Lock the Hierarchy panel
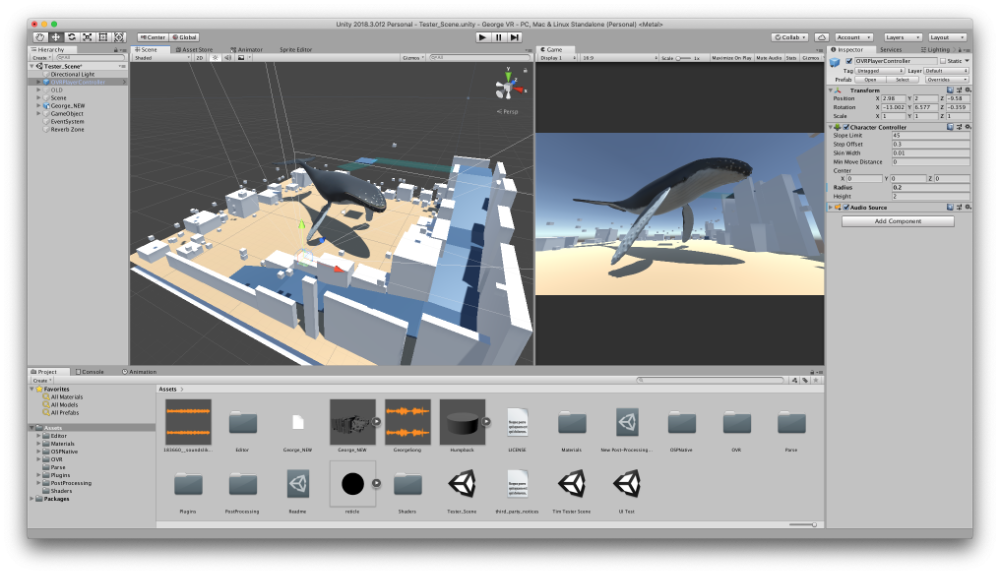This screenshot has width=1000, height=575. click(116, 50)
